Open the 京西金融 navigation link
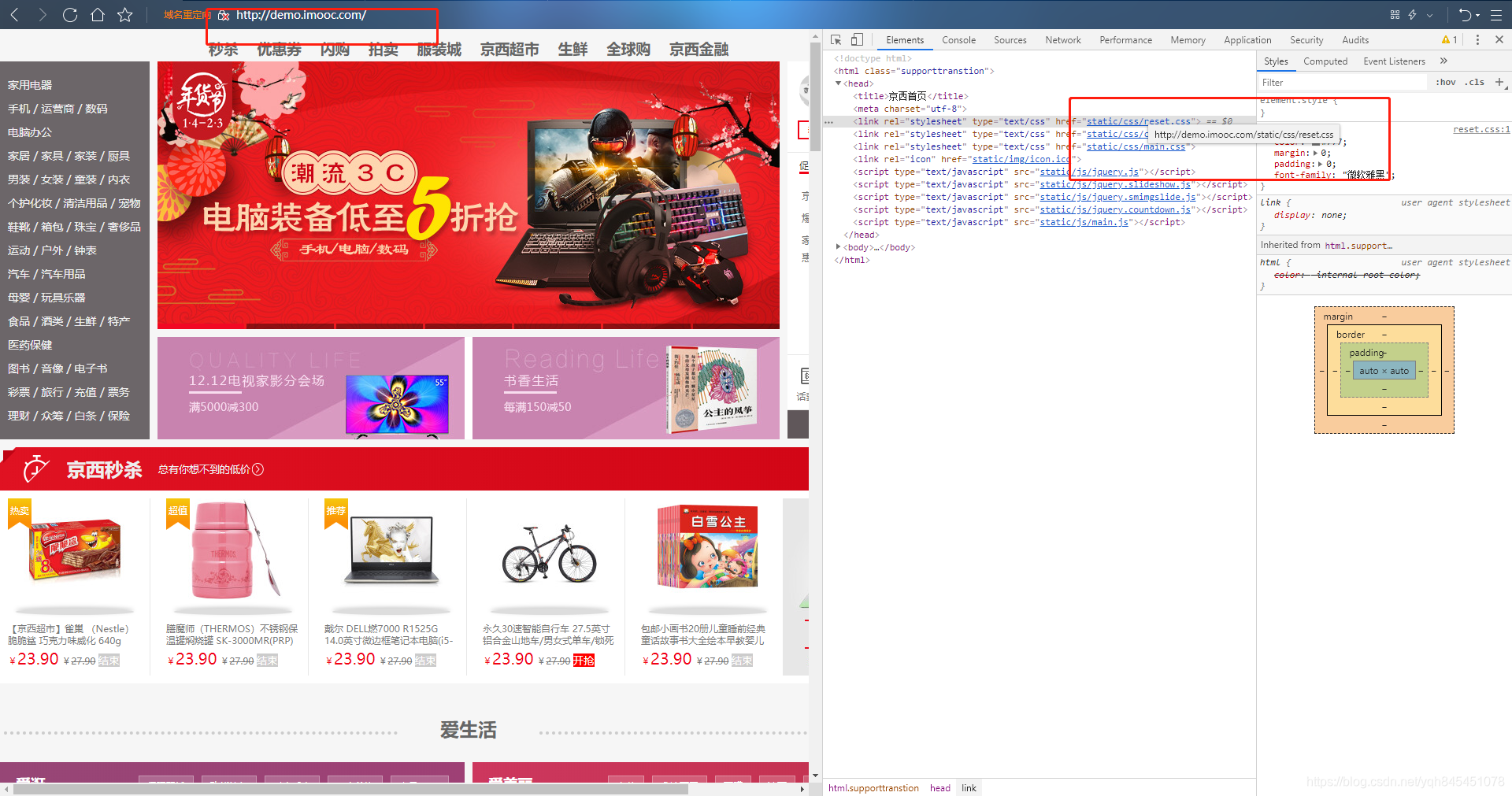The width and height of the screenshot is (1512, 796). (699, 50)
